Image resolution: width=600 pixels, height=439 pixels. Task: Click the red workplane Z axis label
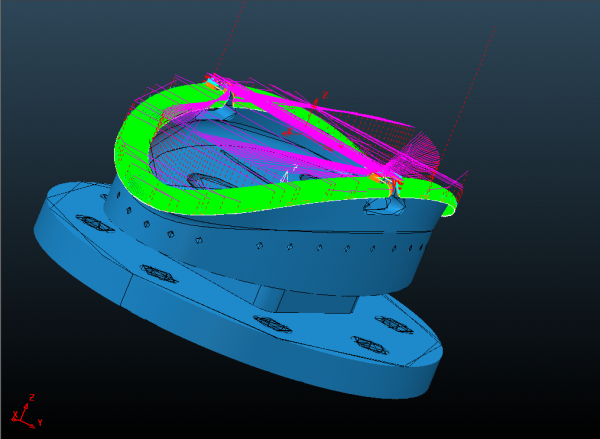click(325, 94)
